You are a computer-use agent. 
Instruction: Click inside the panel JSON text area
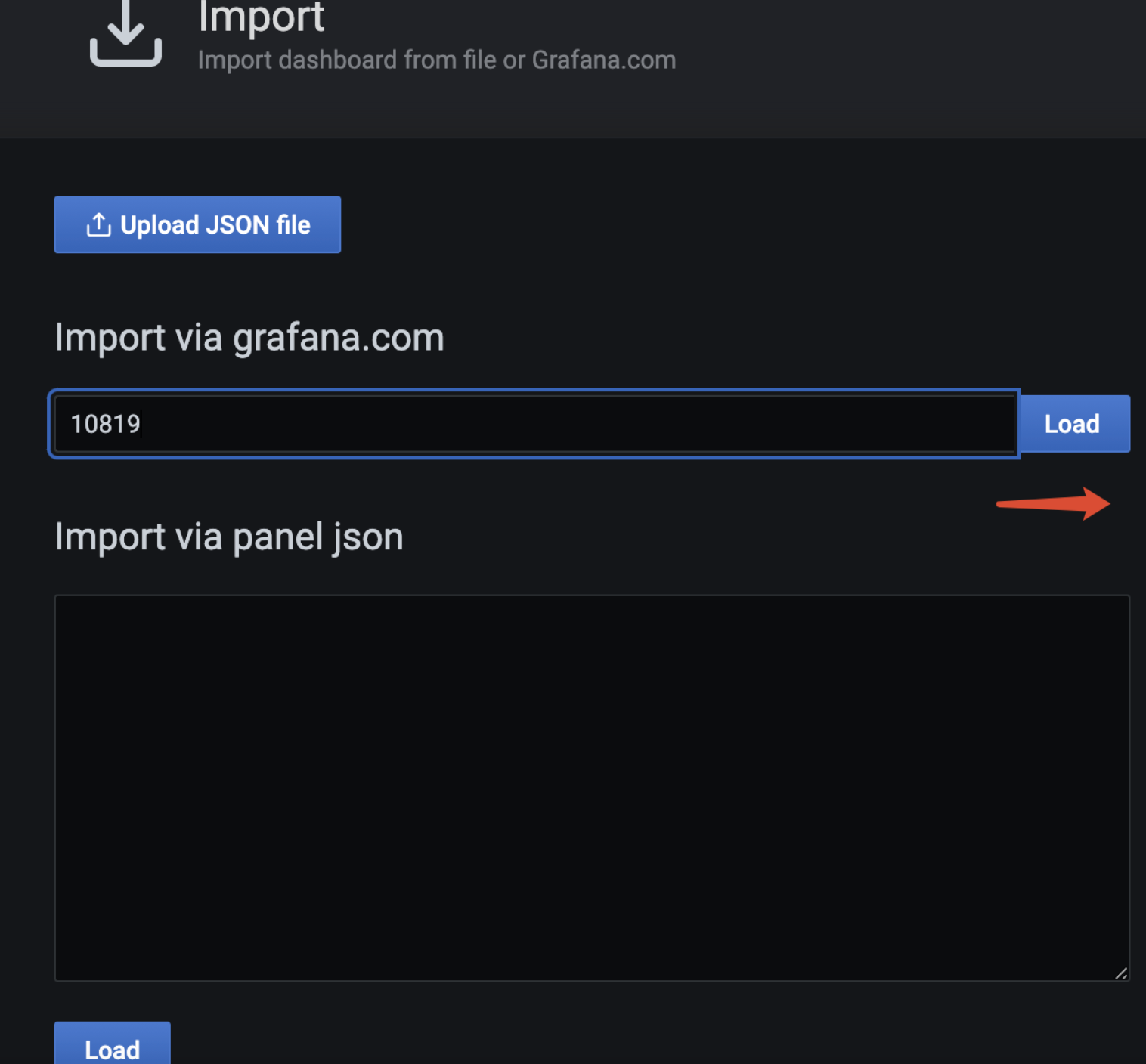coord(591,787)
